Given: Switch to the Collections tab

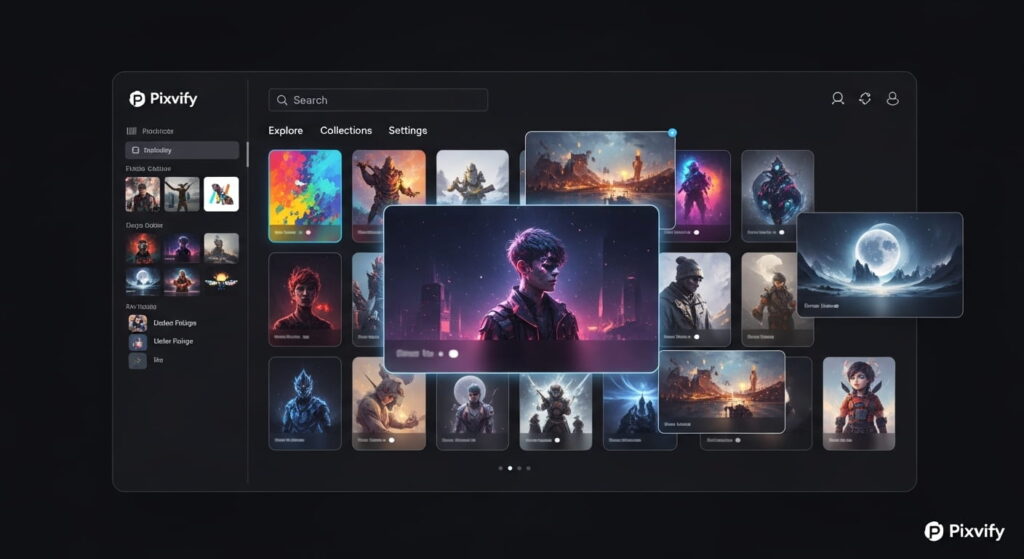Looking at the screenshot, I should click(x=346, y=131).
